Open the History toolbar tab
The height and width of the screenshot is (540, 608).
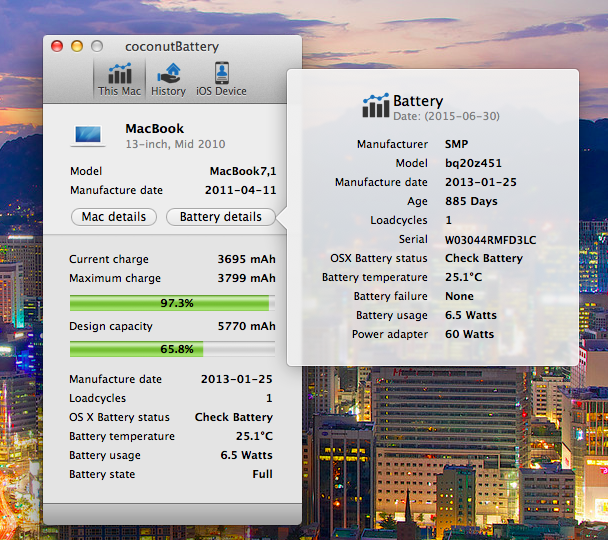coord(168,79)
